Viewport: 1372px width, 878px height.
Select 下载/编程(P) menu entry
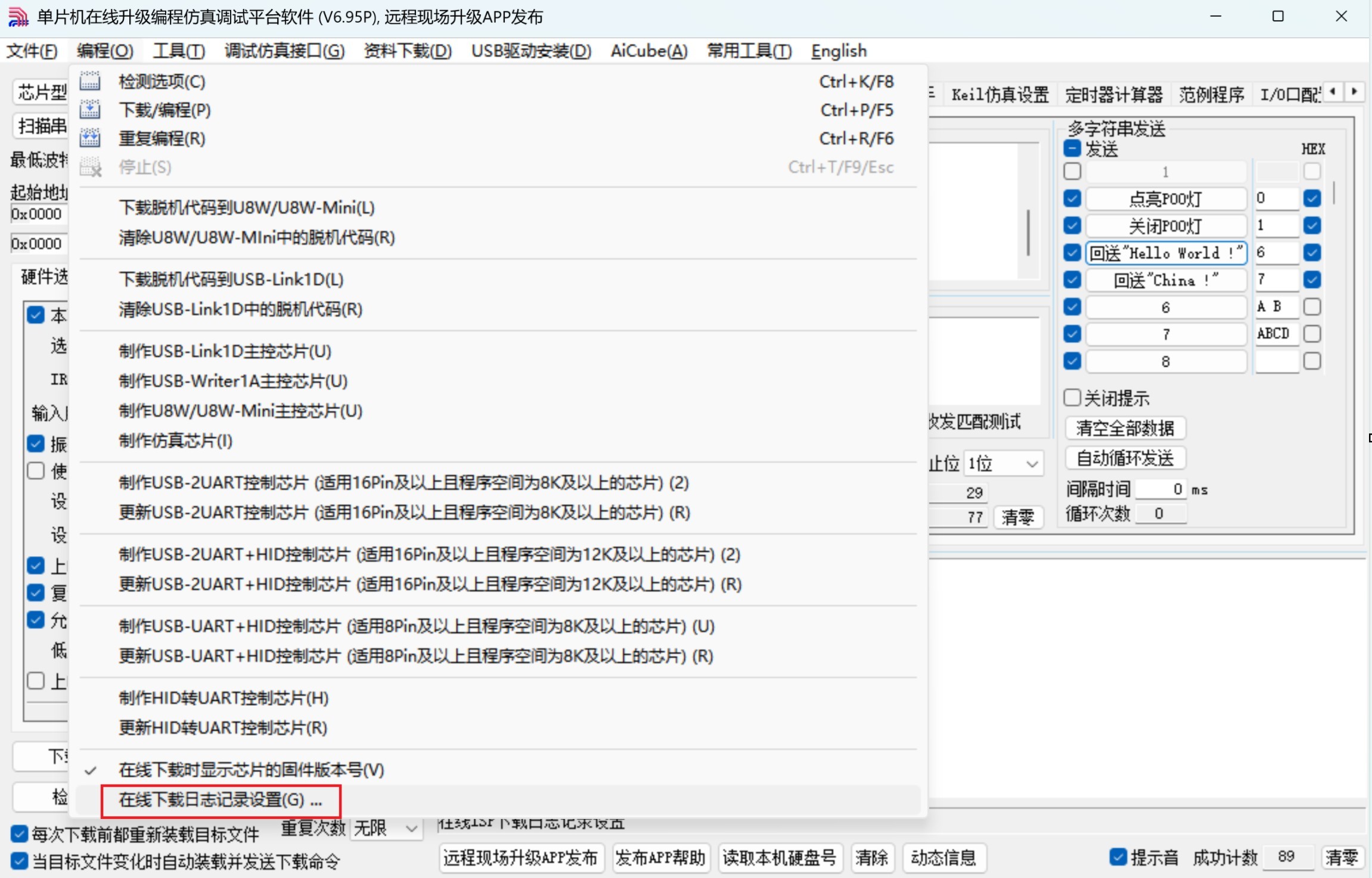pyautogui.click(x=498, y=110)
